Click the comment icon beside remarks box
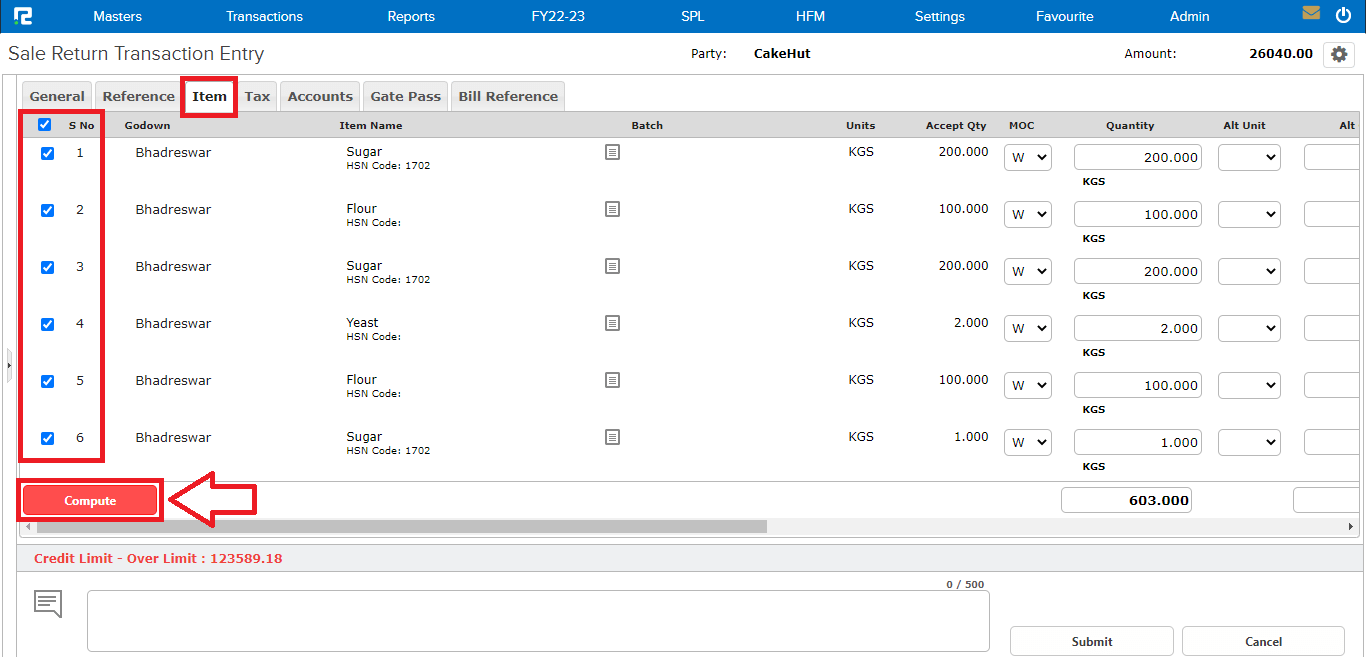Viewport: 1366px width, 657px height. click(x=48, y=603)
